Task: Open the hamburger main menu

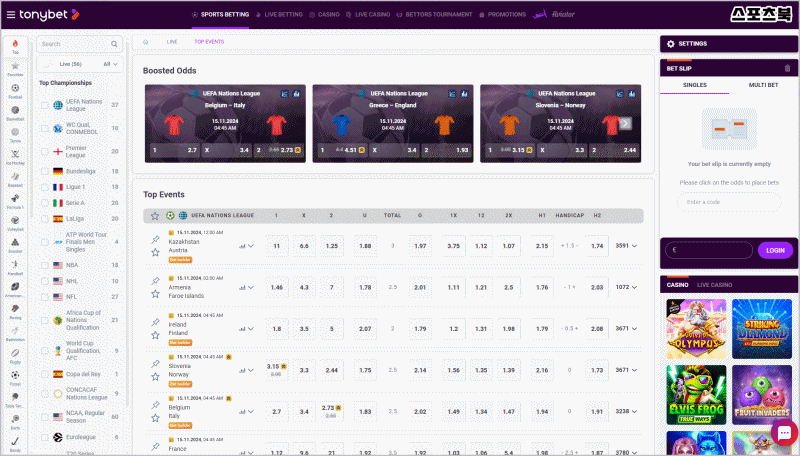Action: coord(10,14)
